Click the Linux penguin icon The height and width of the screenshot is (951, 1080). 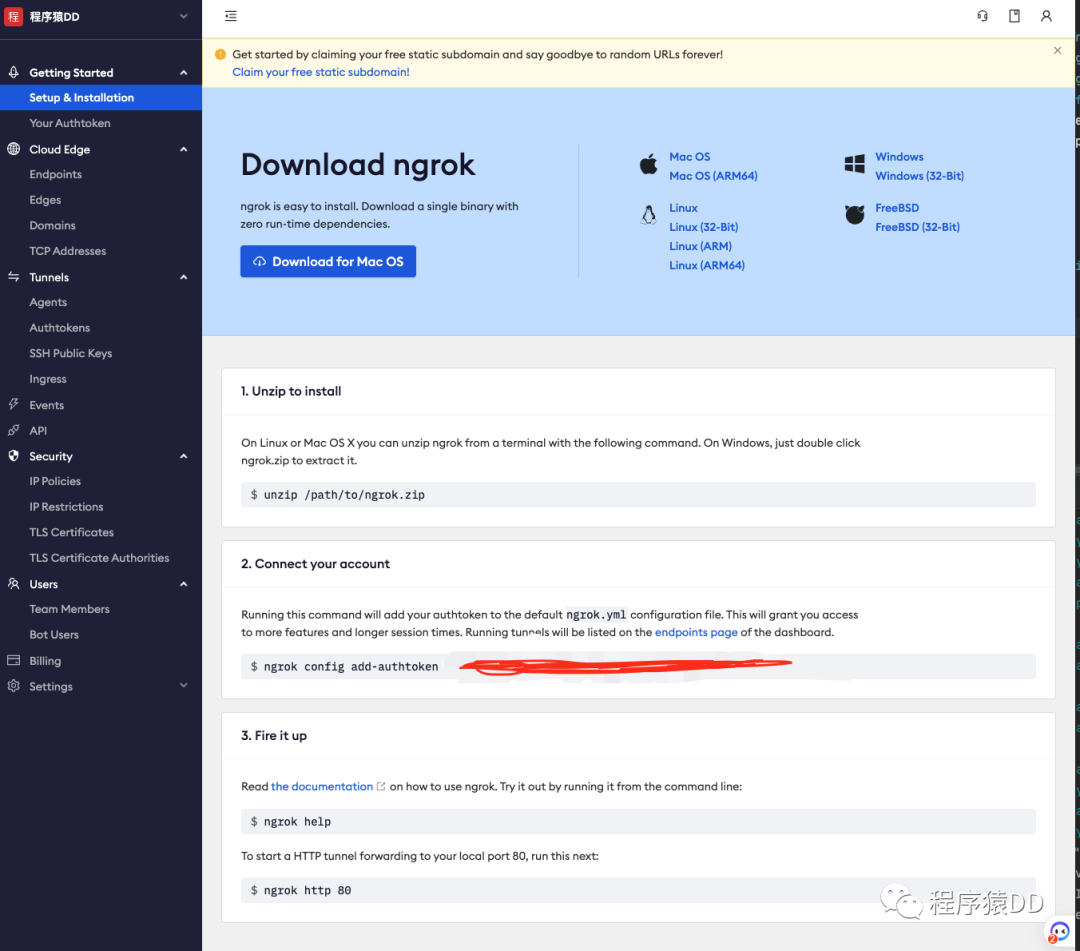[648, 215]
